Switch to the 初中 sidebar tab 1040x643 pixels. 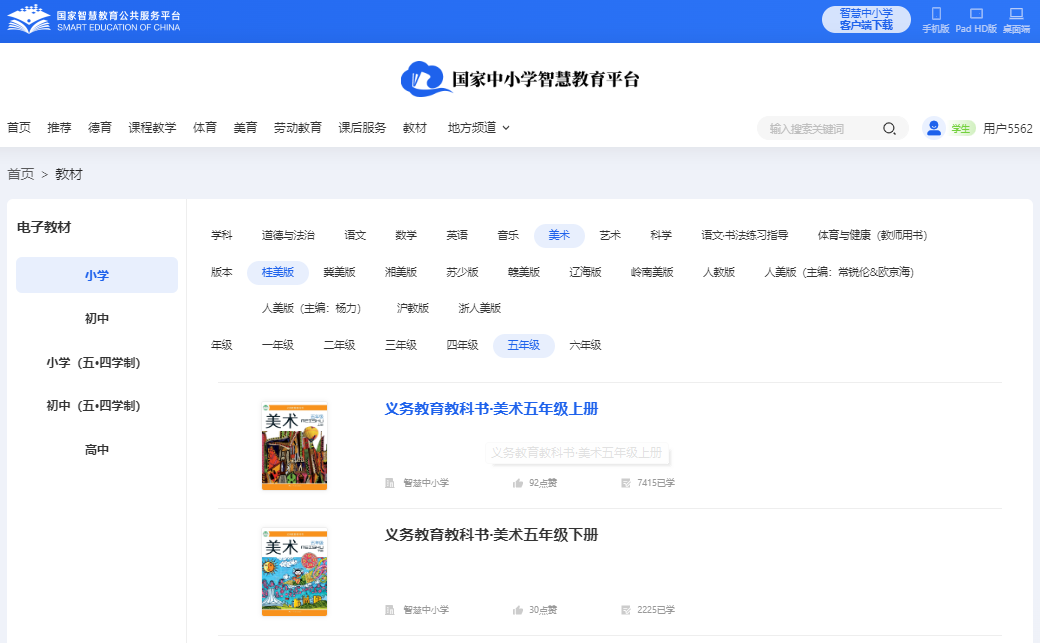coord(97,319)
